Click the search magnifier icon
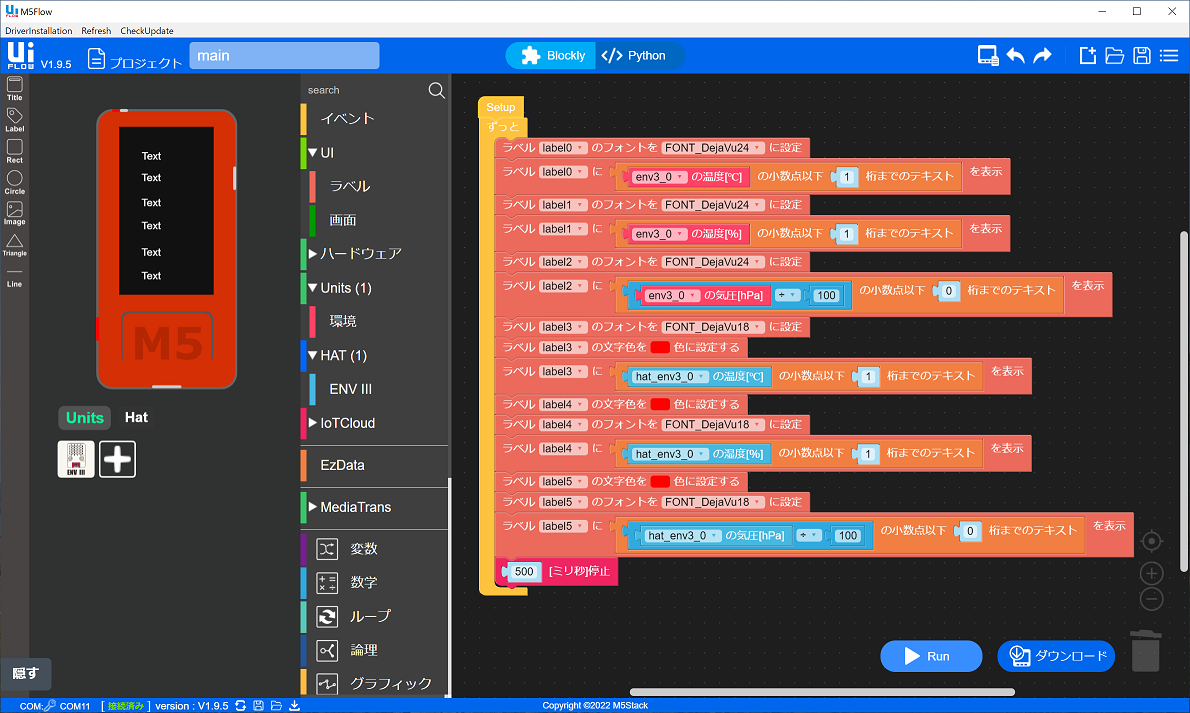This screenshot has height=713, width=1190. click(436, 90)
